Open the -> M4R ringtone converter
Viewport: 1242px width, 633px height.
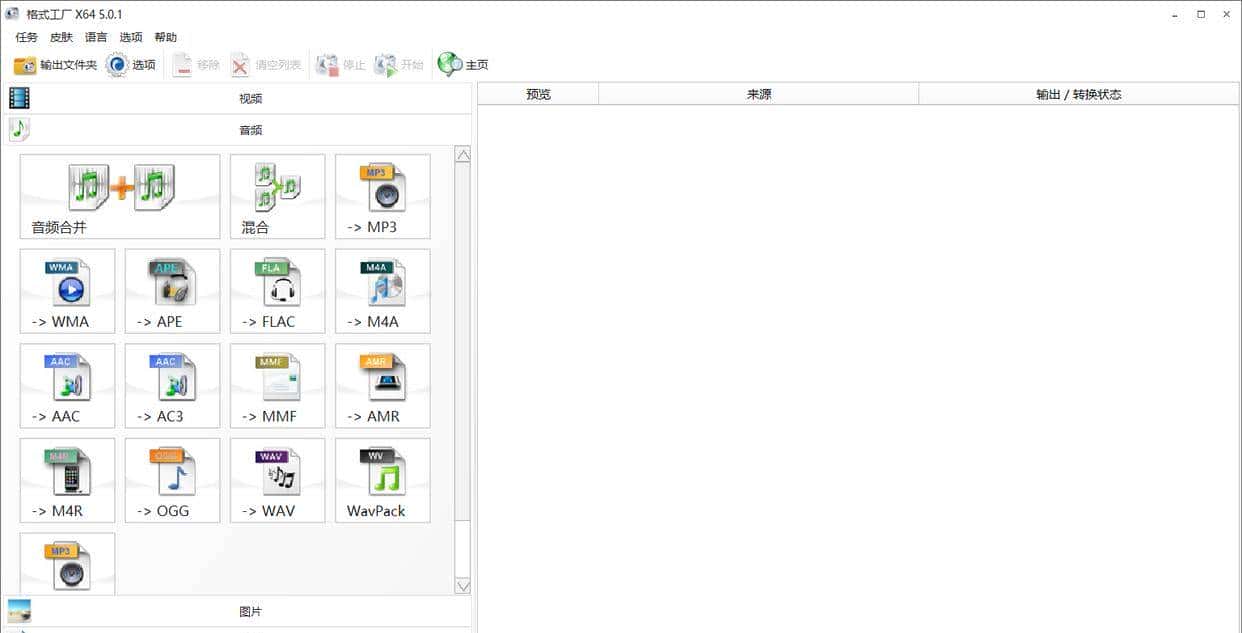(67, 480)
